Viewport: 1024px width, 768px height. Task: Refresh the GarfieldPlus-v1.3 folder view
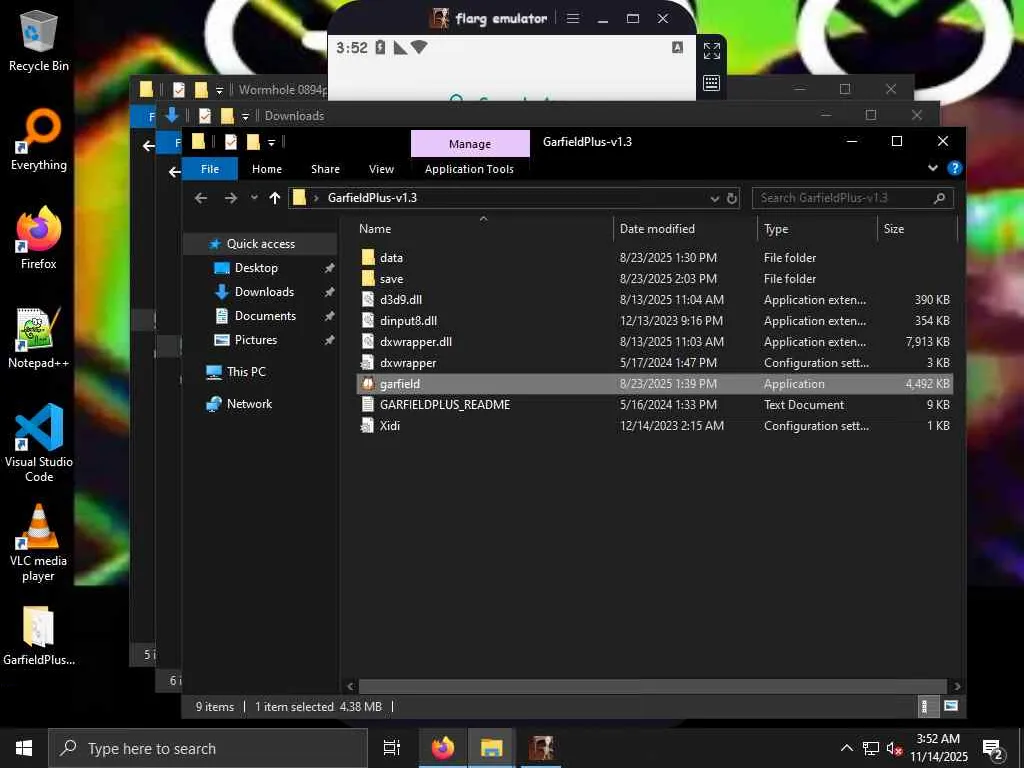click(732, 198)
